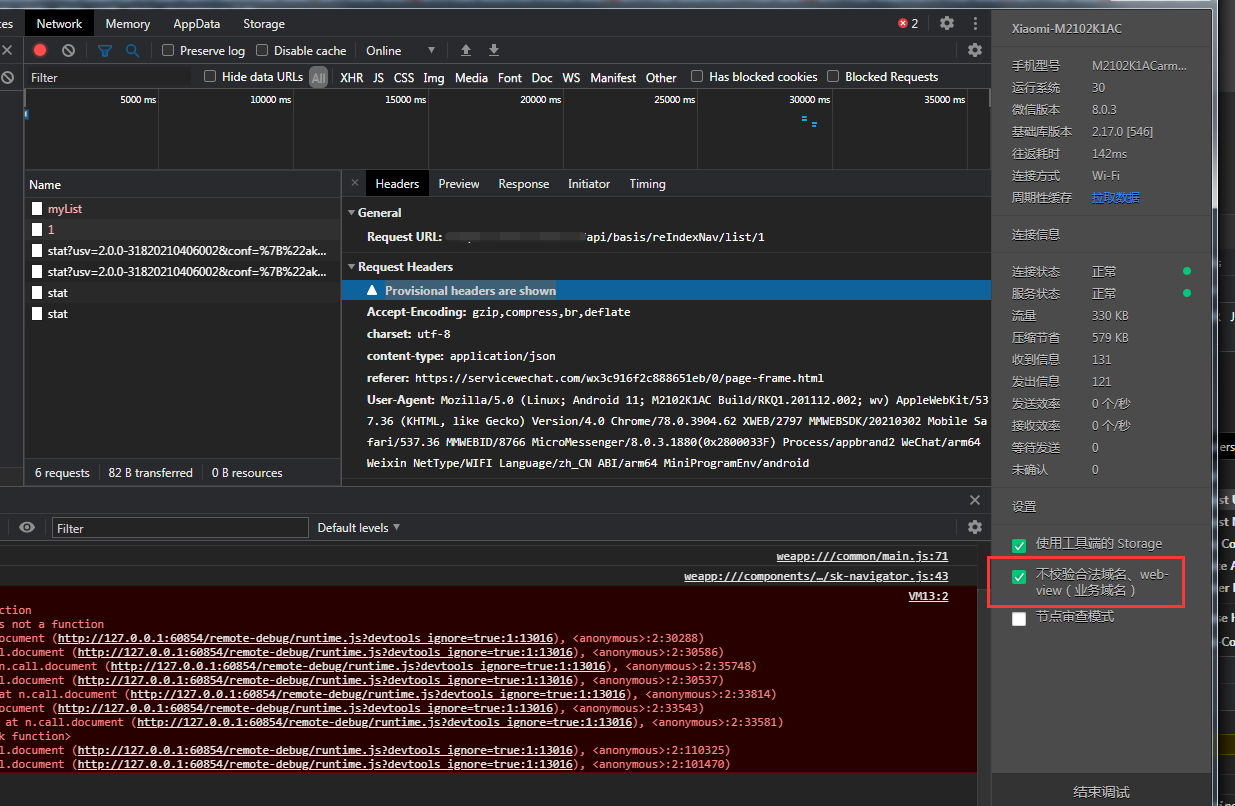Filter requests by Other
Screen dimensions: 1235x806
point(661,77)
